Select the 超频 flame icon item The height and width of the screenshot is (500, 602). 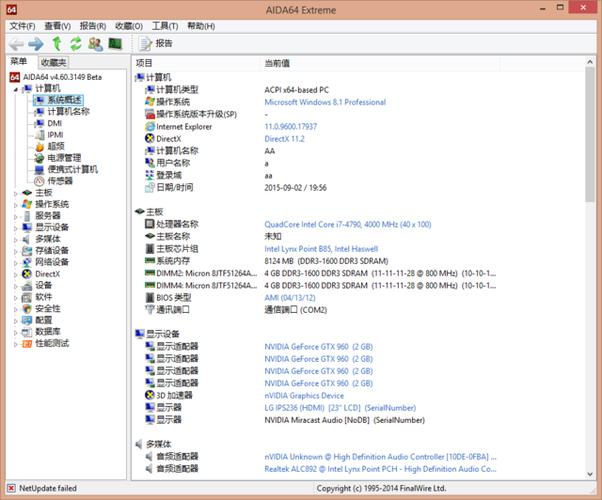coord(40,146)
